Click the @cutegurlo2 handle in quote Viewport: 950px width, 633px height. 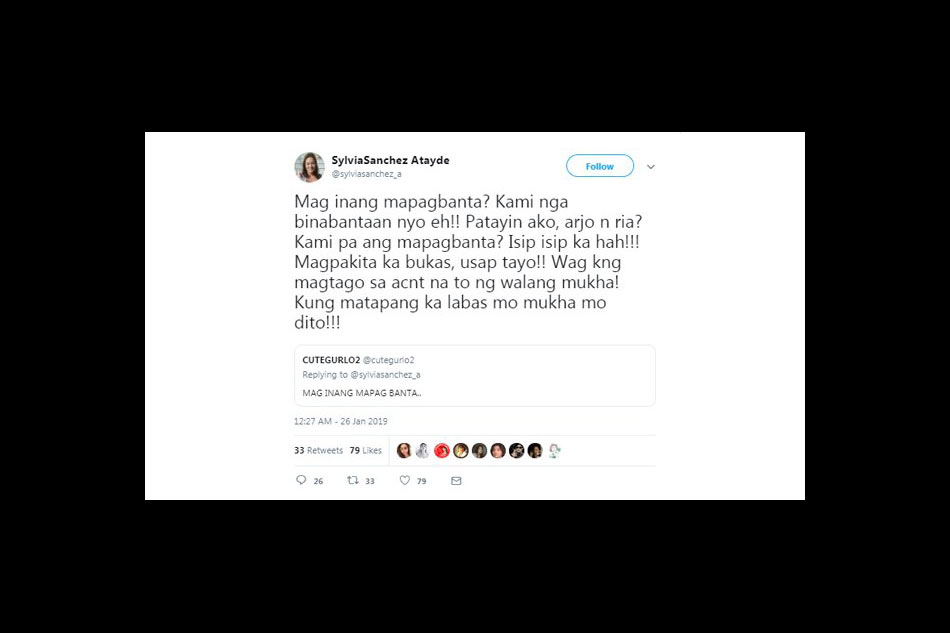tap(388, 360)
